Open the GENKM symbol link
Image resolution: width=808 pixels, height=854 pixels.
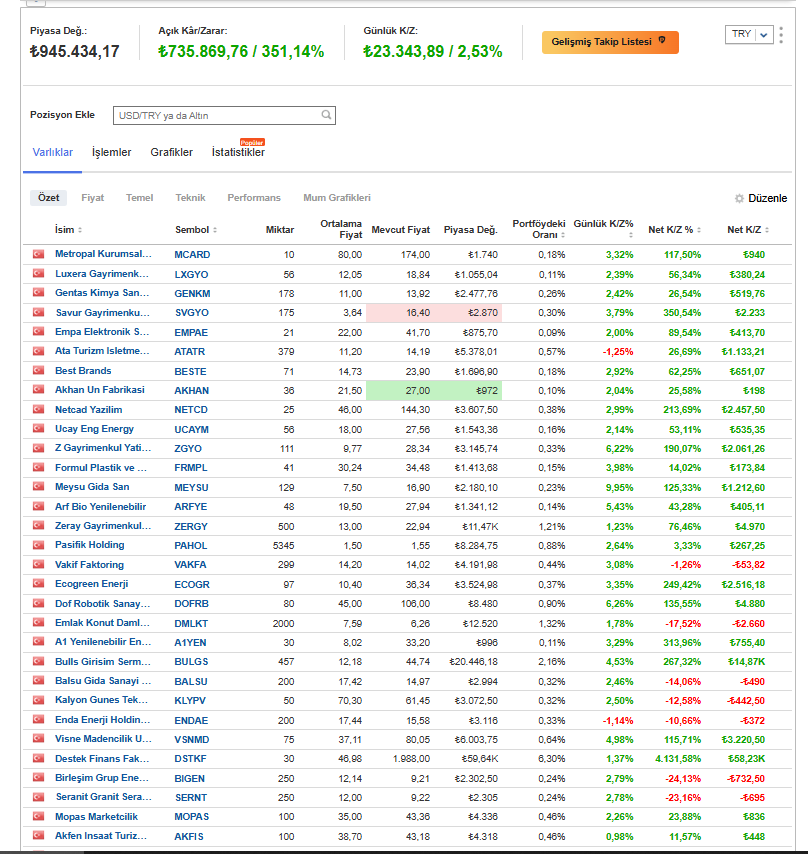tap(192, 294)
